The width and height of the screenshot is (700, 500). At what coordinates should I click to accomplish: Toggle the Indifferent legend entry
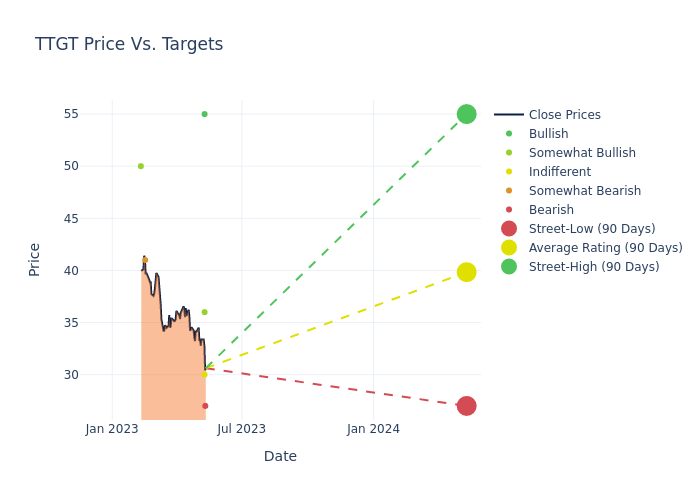(x=559, y=172)
